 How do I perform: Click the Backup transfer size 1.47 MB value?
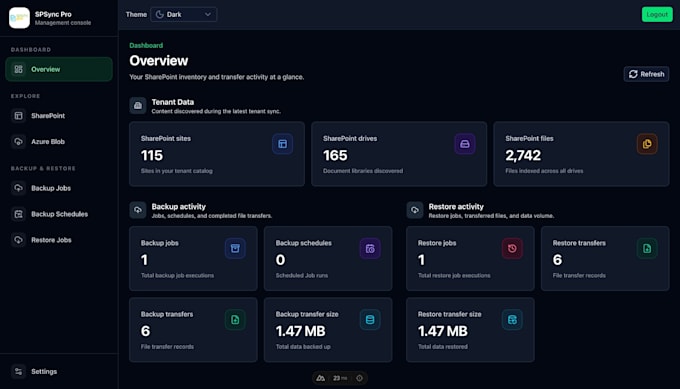click(x=301, y=331)
